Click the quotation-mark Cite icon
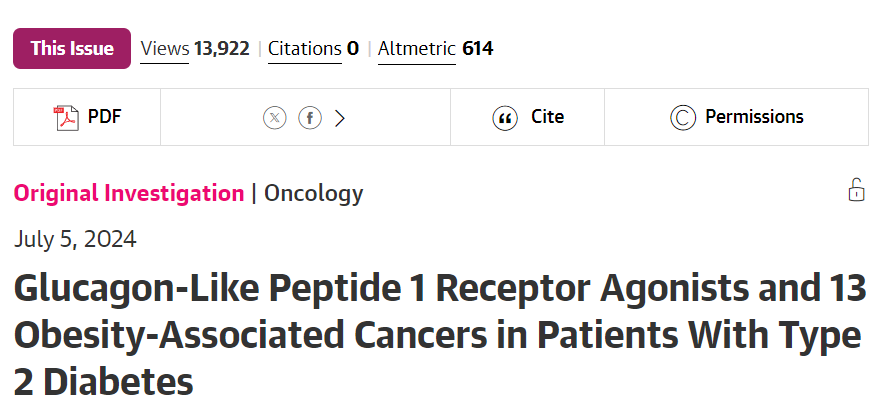 pos(506,118)
